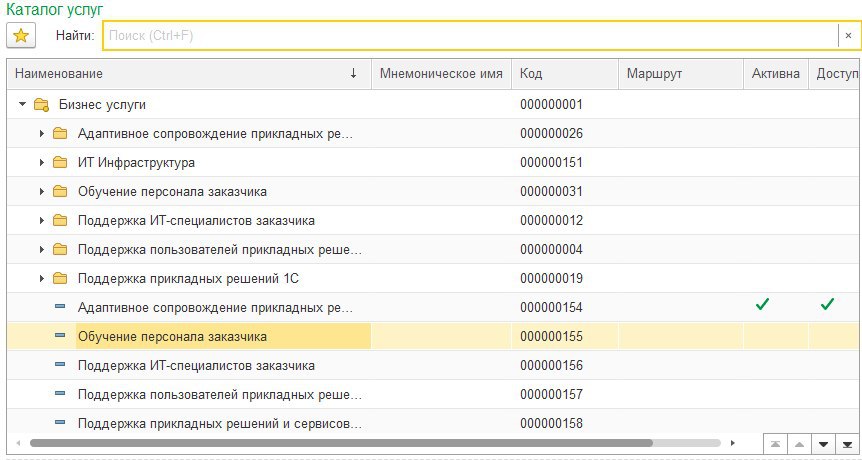Click item icon of code 000000156 row
This screenshot has height=460, width=862.
[60, 364]
